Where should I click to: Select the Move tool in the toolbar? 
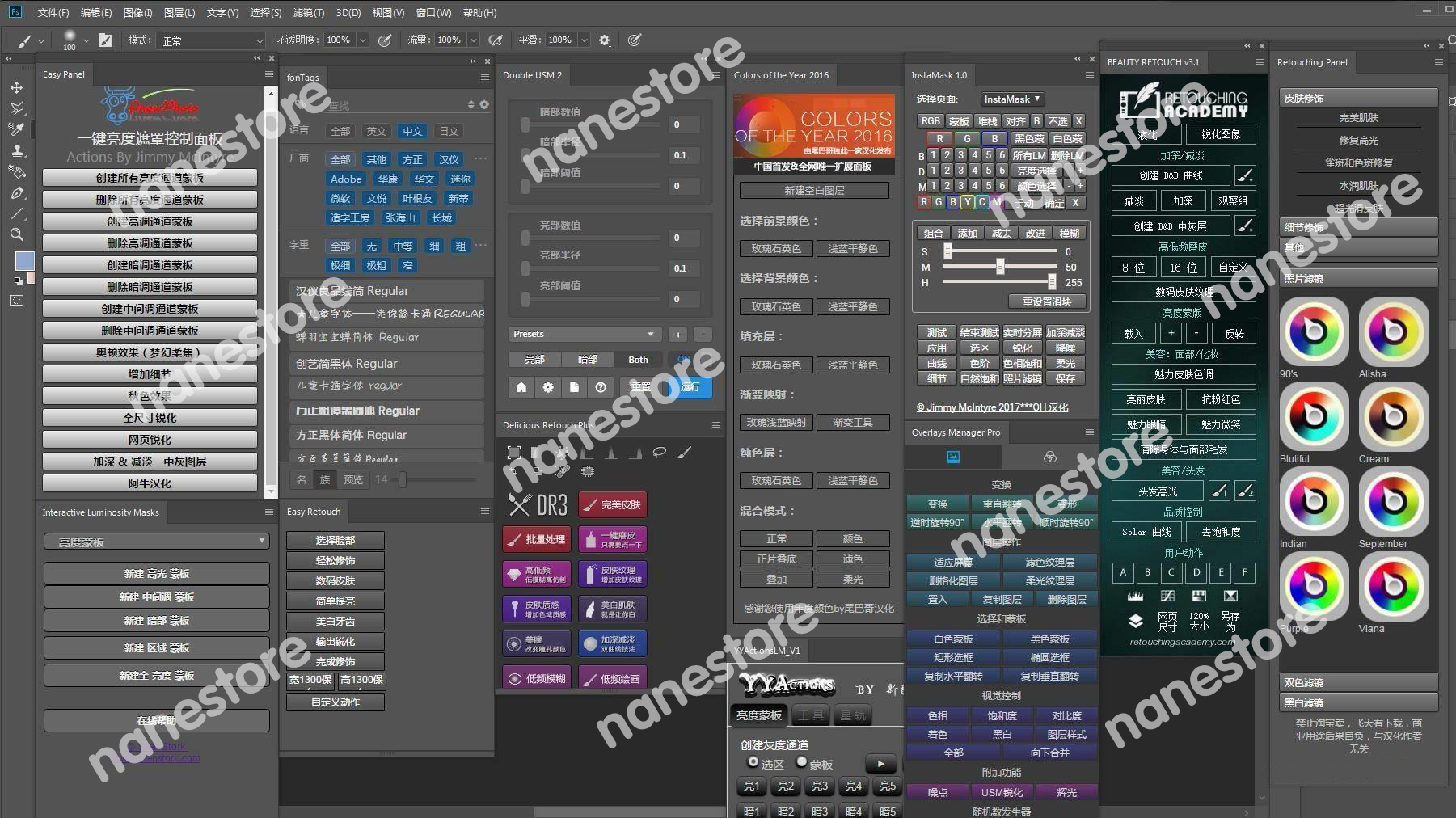16,87
